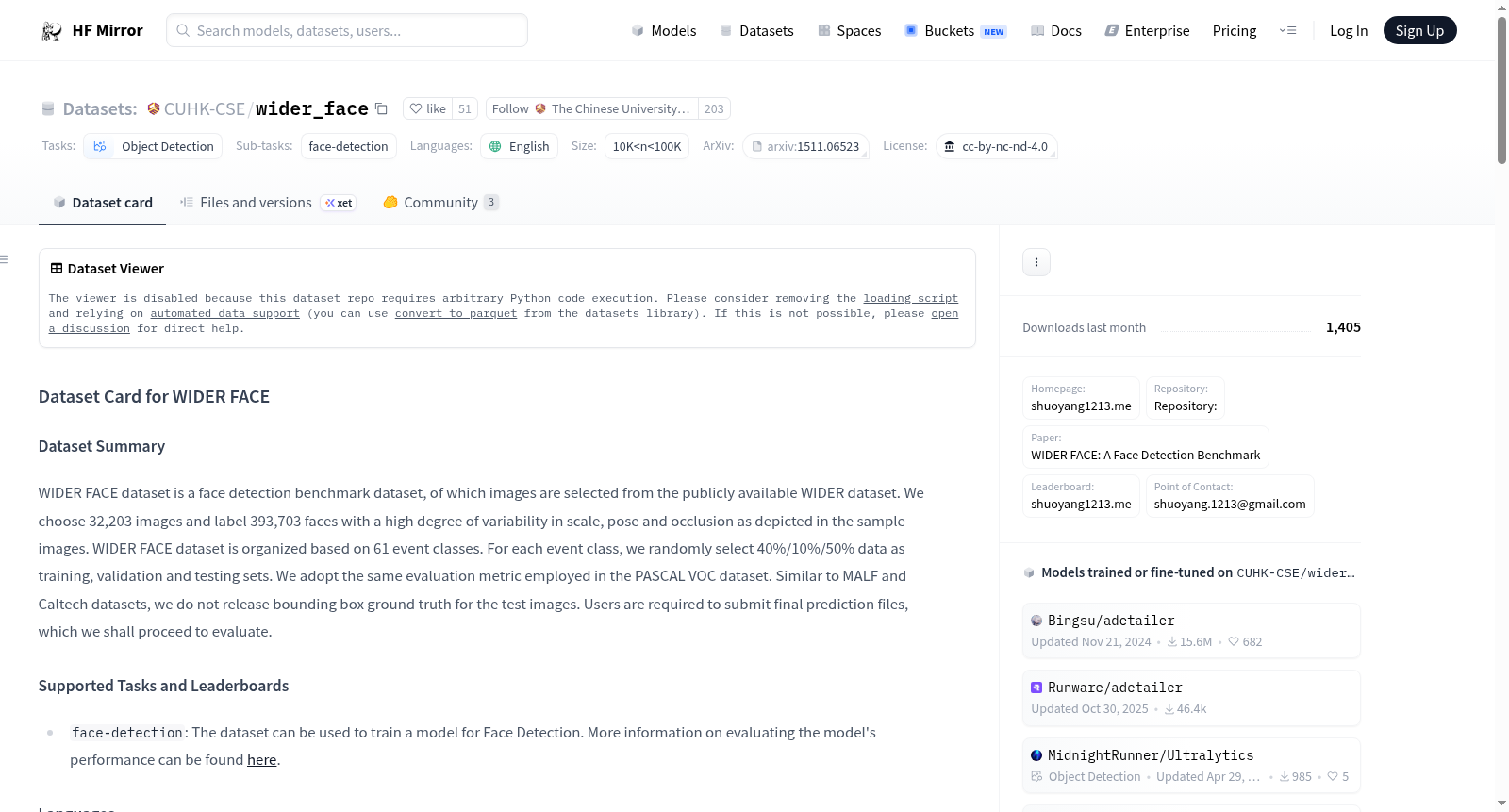The width and height of the screenshot is (1509, 812).
Task: Click the Object Detection task tag
Action: pos(154,146)
